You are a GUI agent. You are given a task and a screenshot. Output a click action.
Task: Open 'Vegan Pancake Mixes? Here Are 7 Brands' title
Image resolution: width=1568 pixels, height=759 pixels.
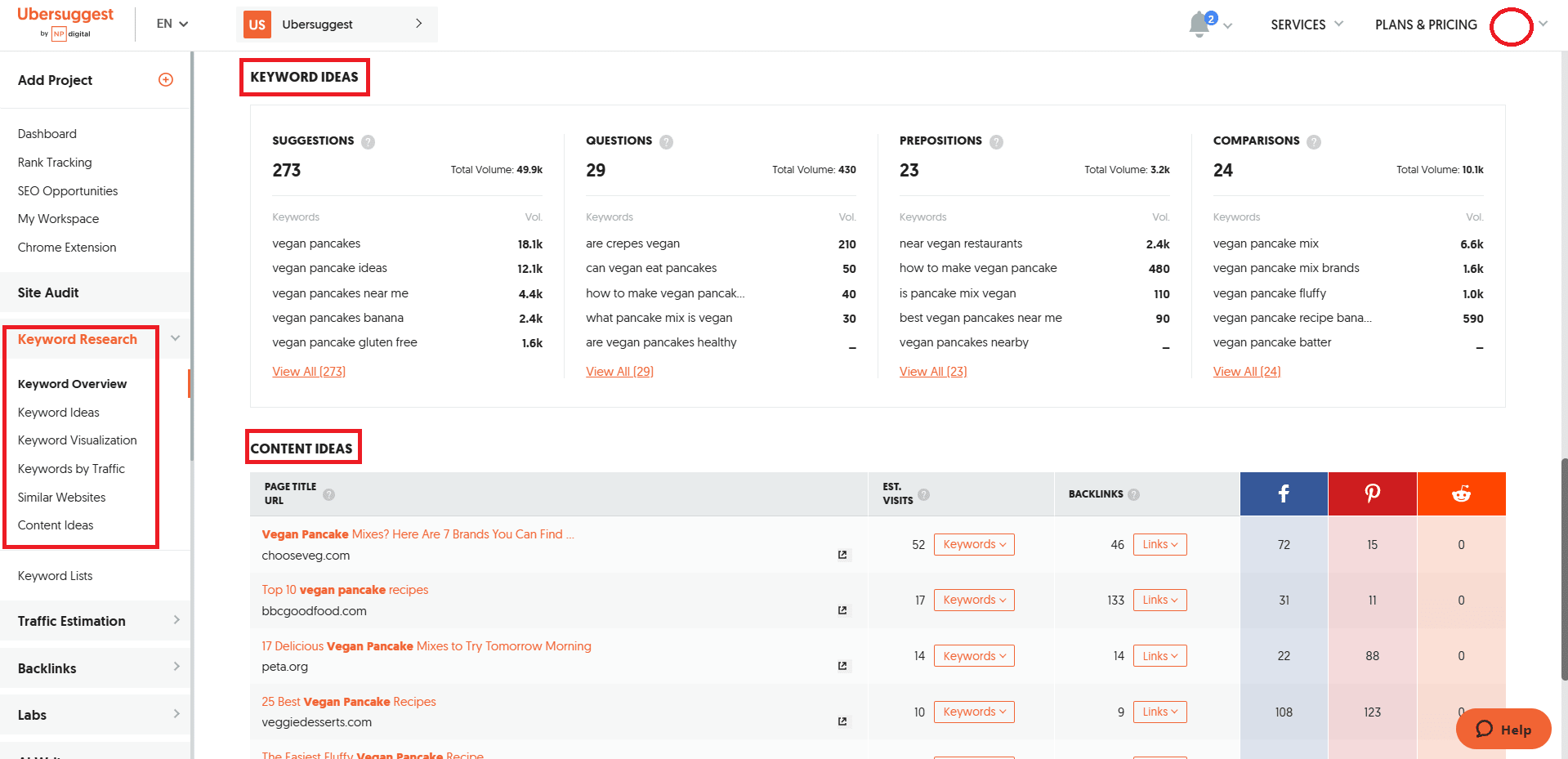[418, 534]
